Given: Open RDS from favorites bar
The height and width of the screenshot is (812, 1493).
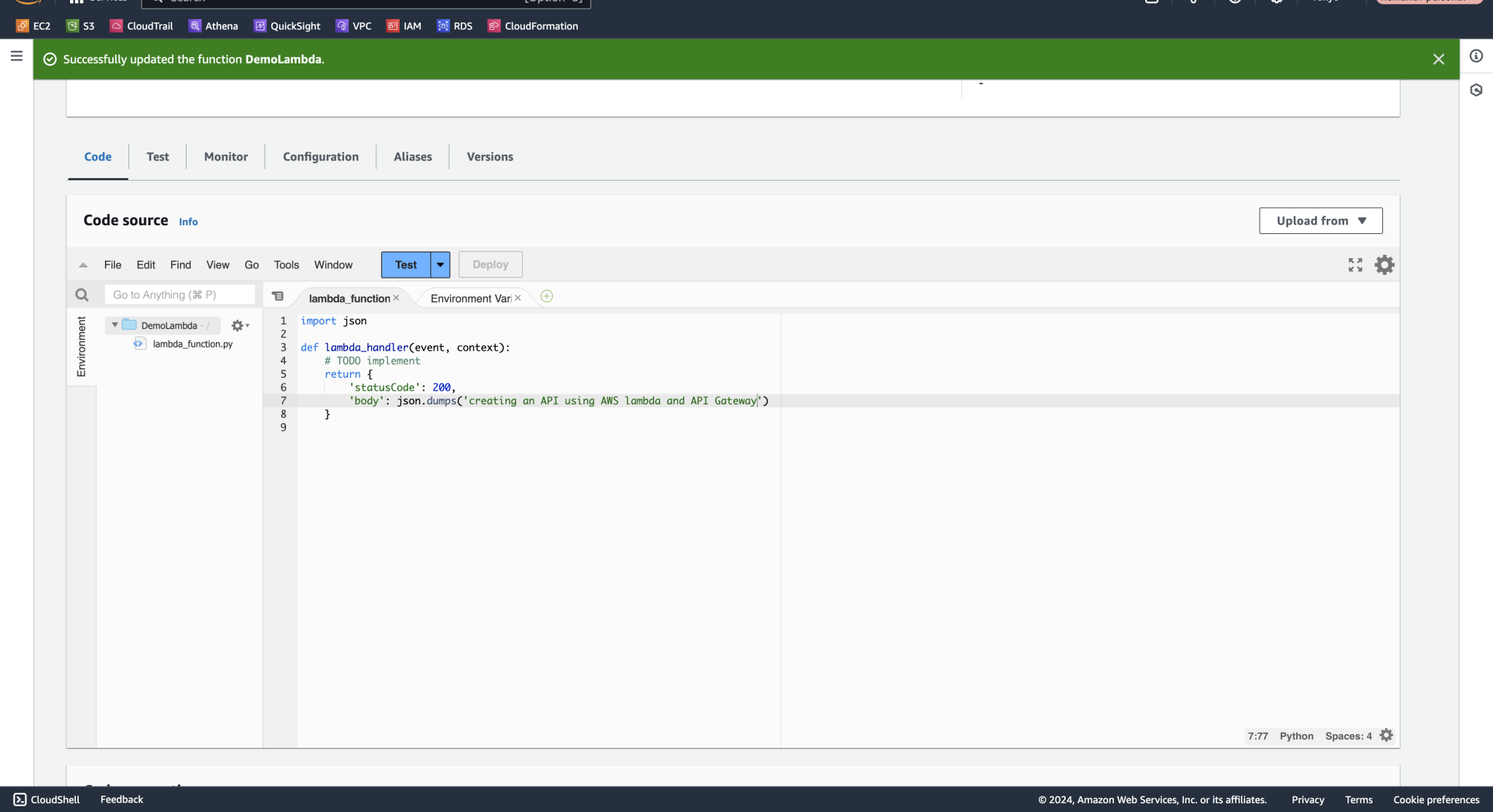Looking at the screenshot, I should tap(455, 26).
